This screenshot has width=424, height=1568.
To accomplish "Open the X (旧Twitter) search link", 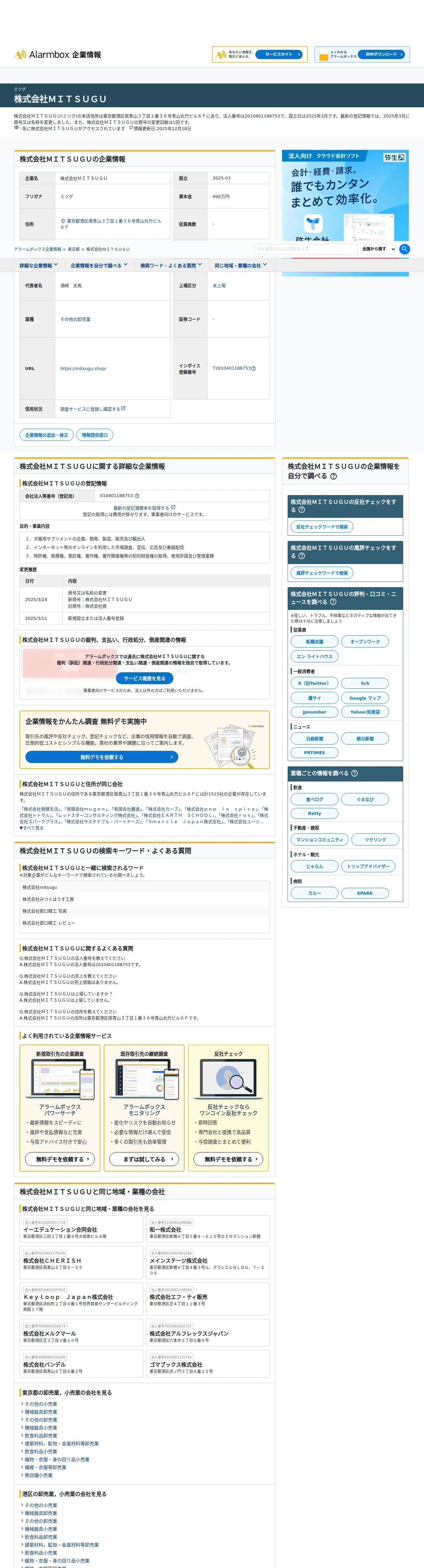I will [314, 683].
